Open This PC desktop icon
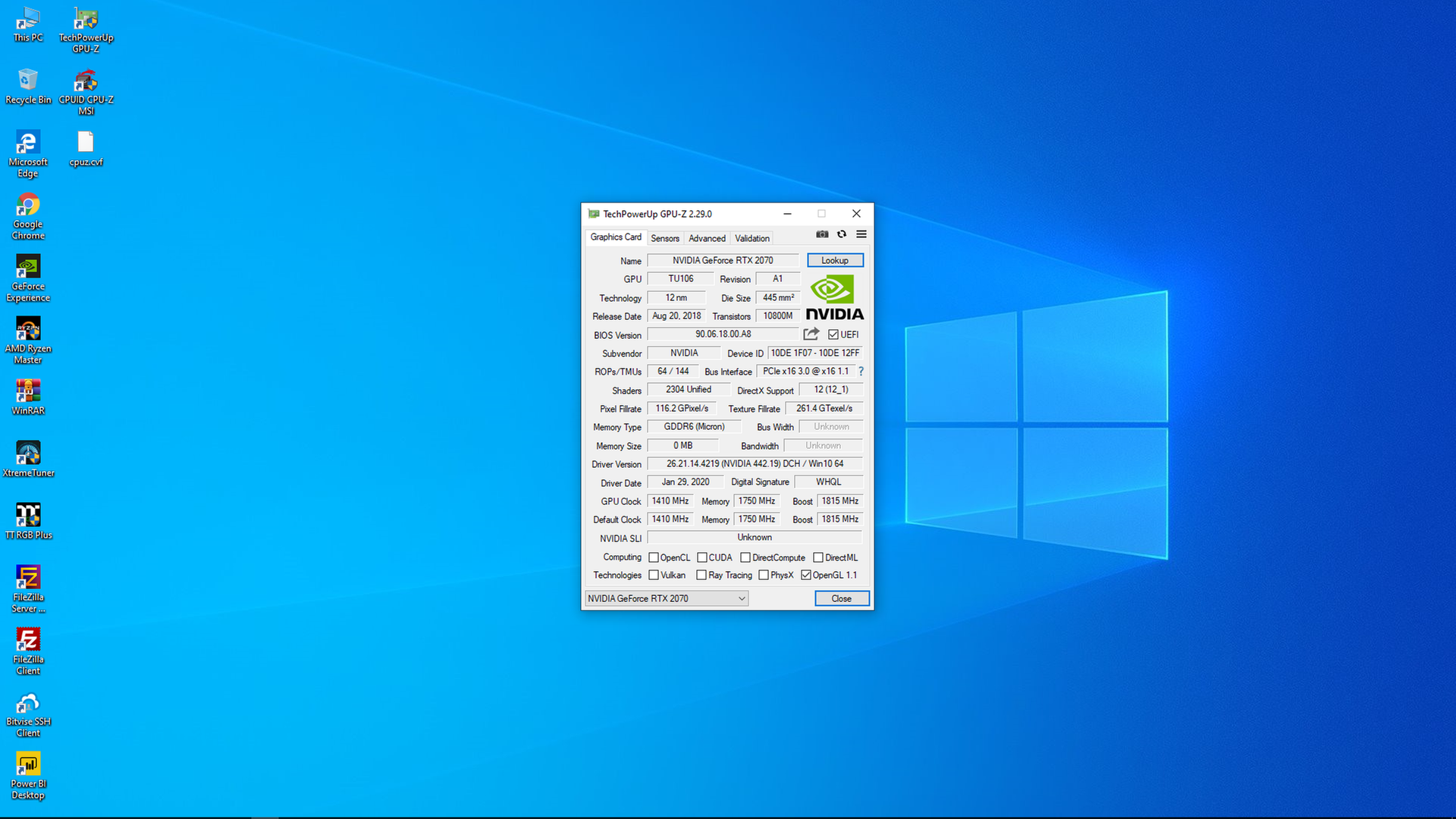This screenshot has width=1456, height=819. (28, 24)
